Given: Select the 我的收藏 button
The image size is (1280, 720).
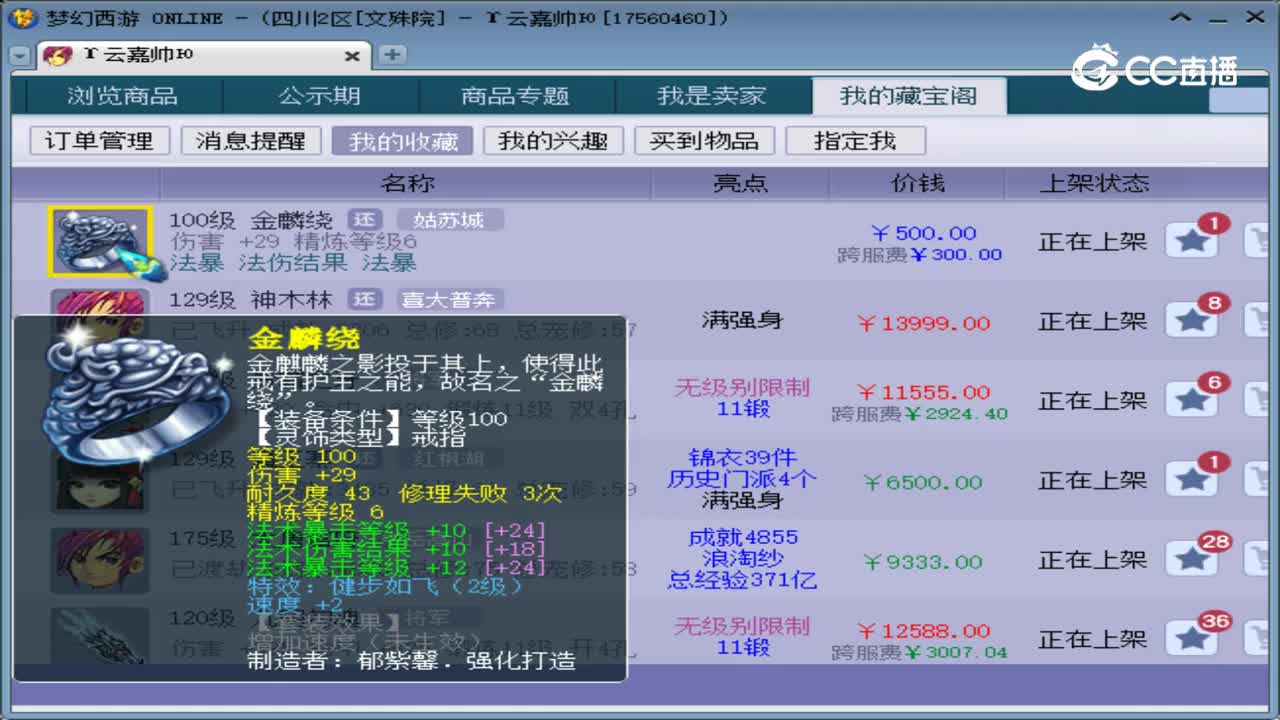Looking at the screenshot, I should point(403,141).
